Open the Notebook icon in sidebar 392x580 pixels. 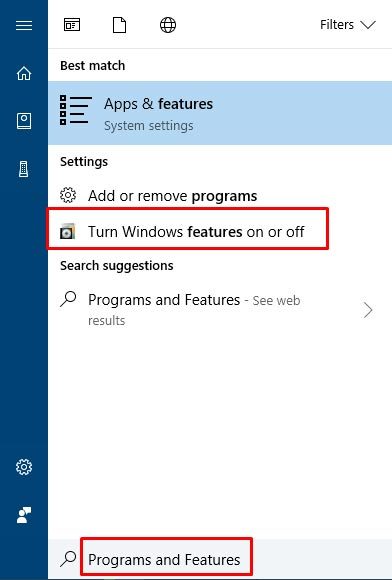[x=24, y=121]
